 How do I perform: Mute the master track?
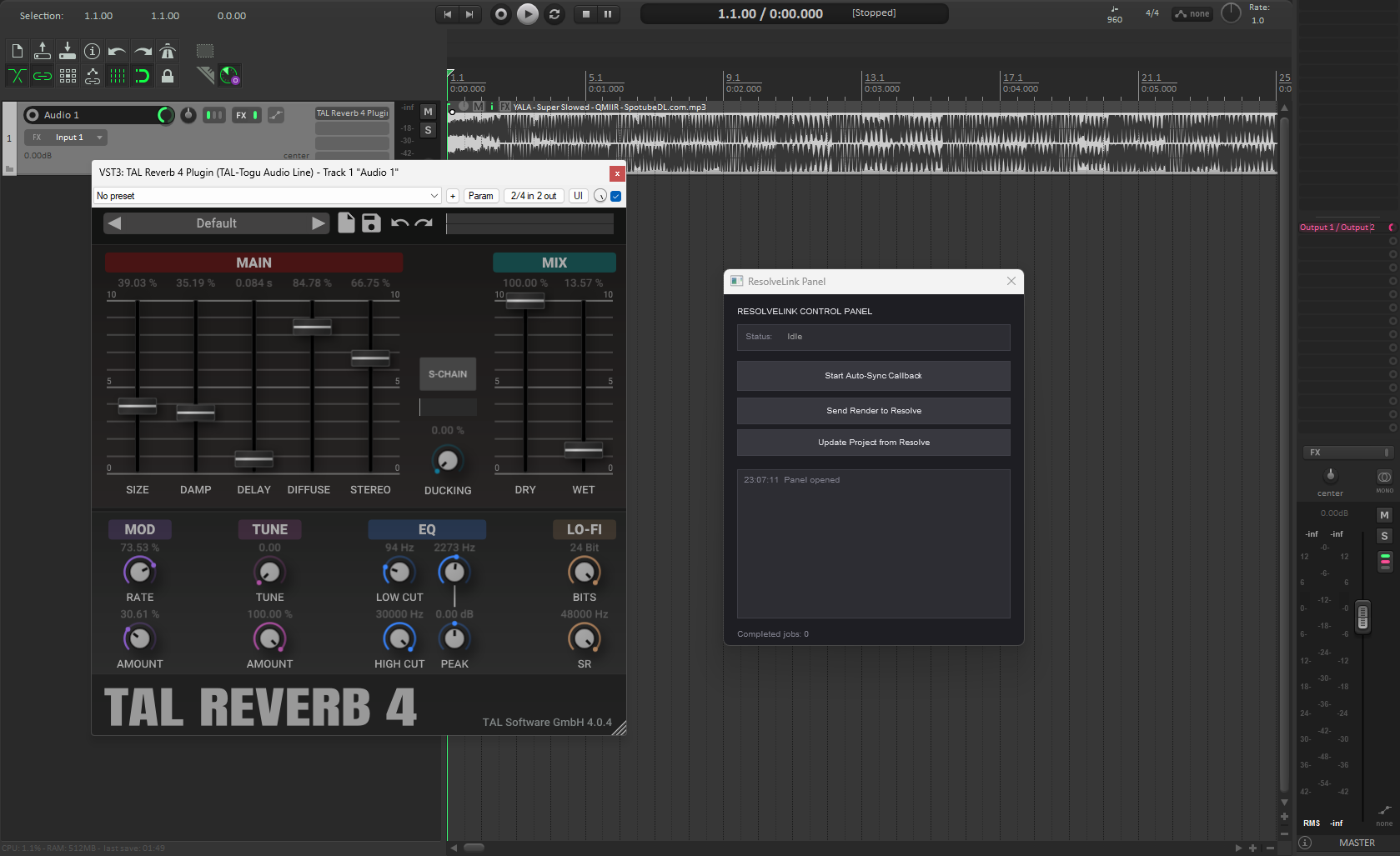[x=1385, y=515]
